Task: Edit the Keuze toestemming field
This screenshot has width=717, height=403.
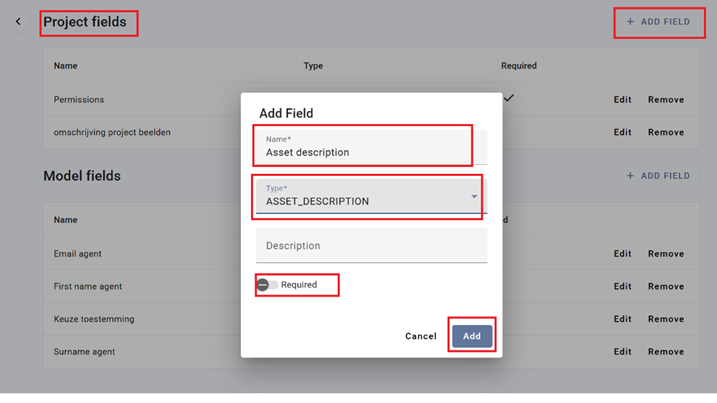Action: [622, 319]
